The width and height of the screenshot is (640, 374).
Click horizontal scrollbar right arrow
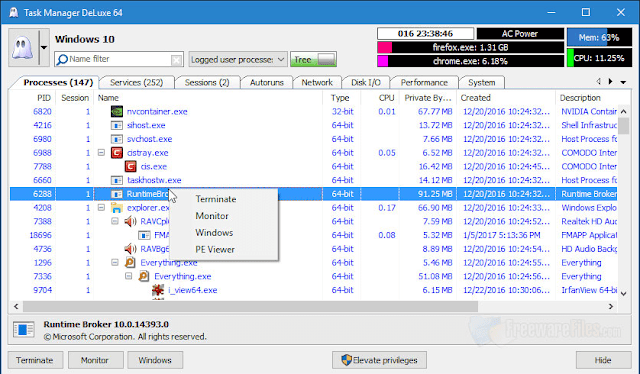coord(611,306)
